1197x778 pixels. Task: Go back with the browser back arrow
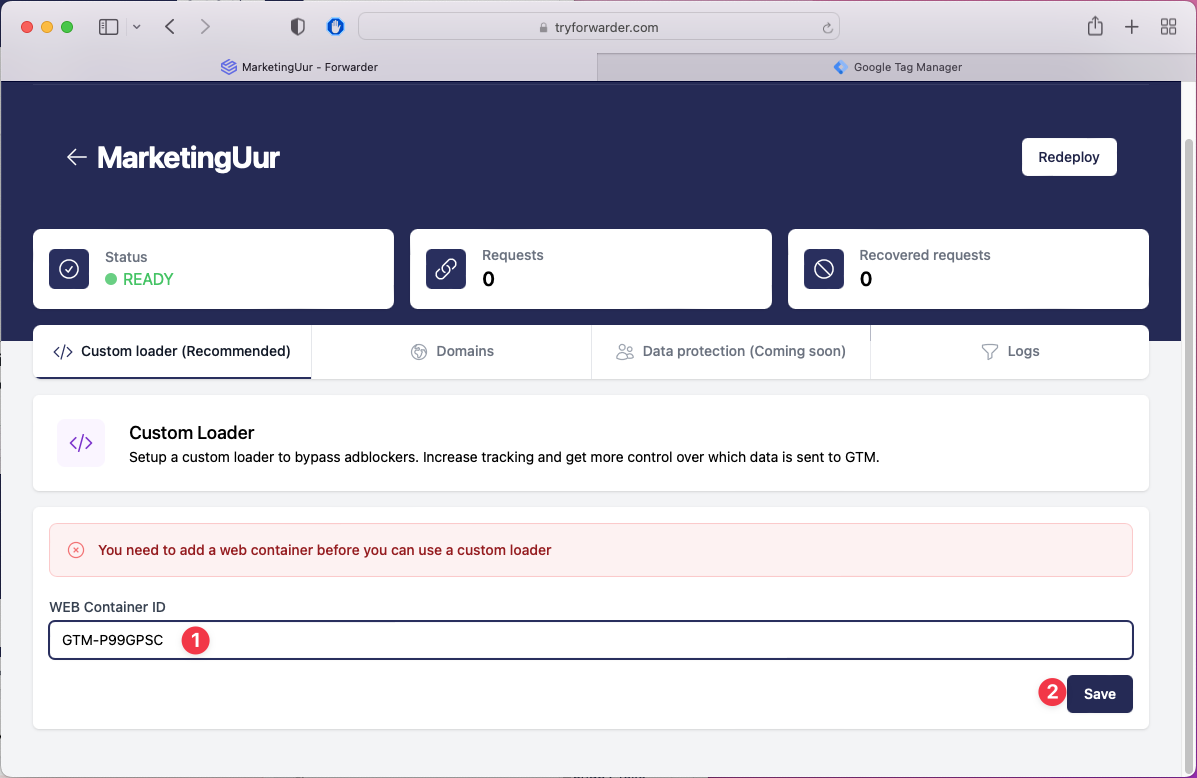pyautogui.click(x=169, y=27)
